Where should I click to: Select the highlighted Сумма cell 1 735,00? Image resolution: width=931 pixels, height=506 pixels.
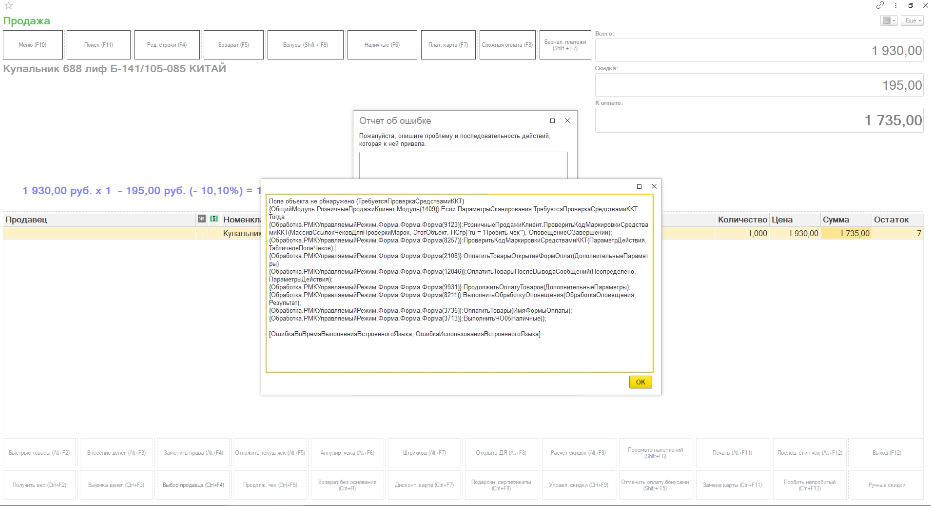846,233
